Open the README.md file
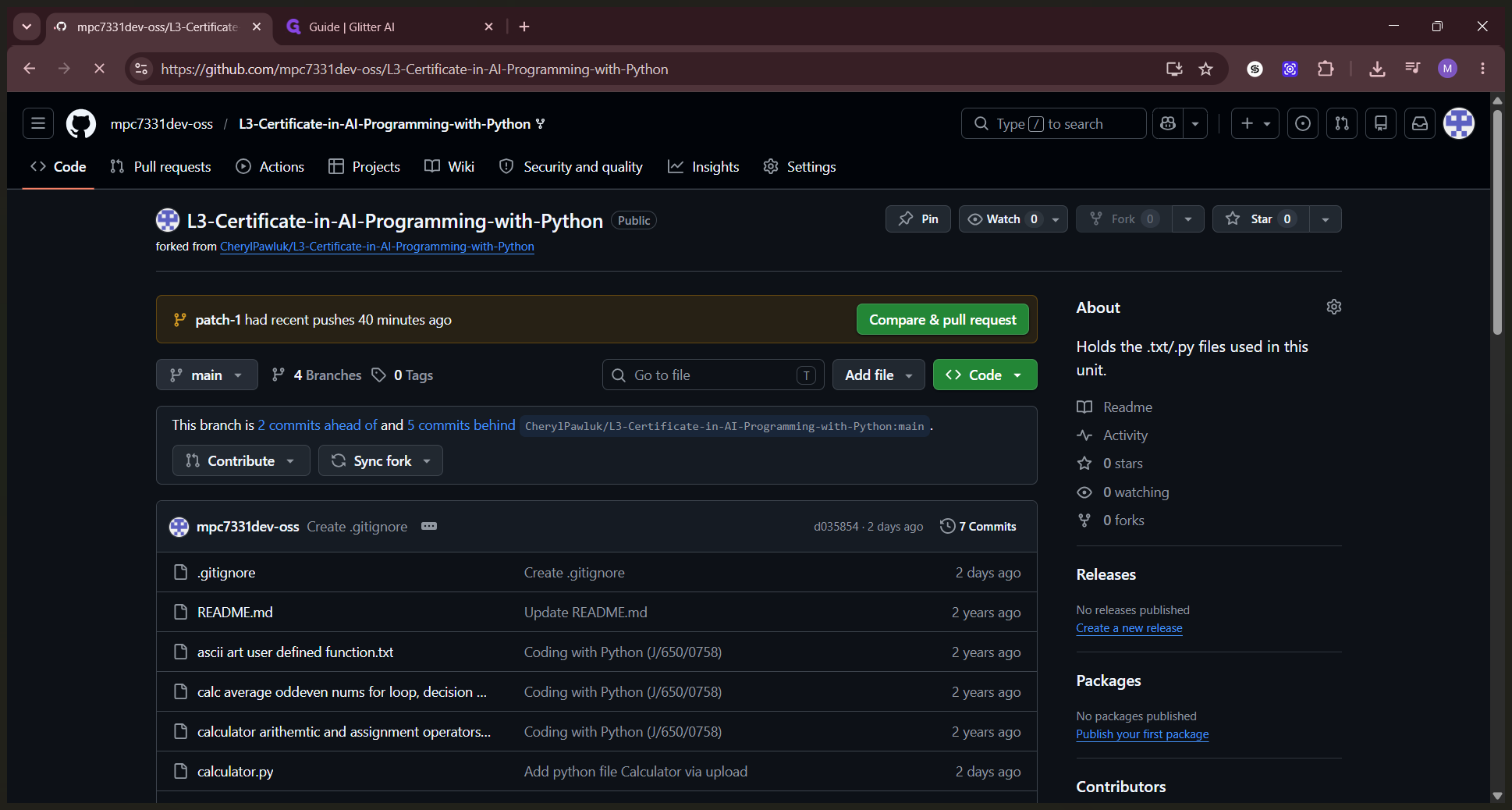 click(235, 613)
